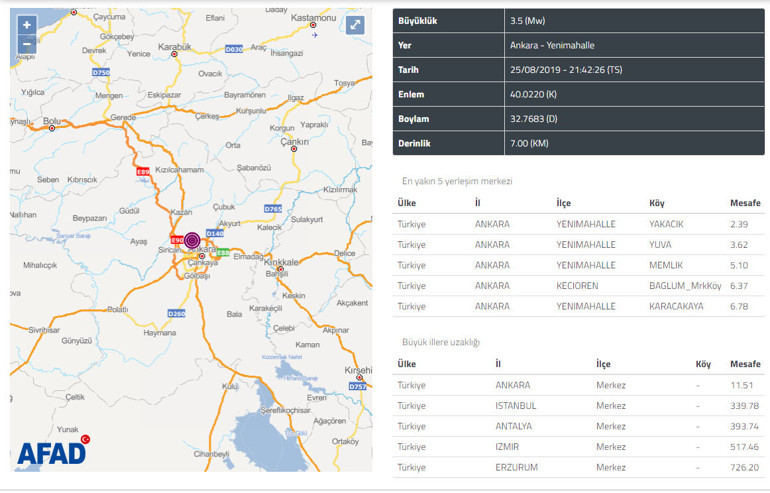
Task: Click the Büyüklük magnitude row
Action: tap(579, 20)
